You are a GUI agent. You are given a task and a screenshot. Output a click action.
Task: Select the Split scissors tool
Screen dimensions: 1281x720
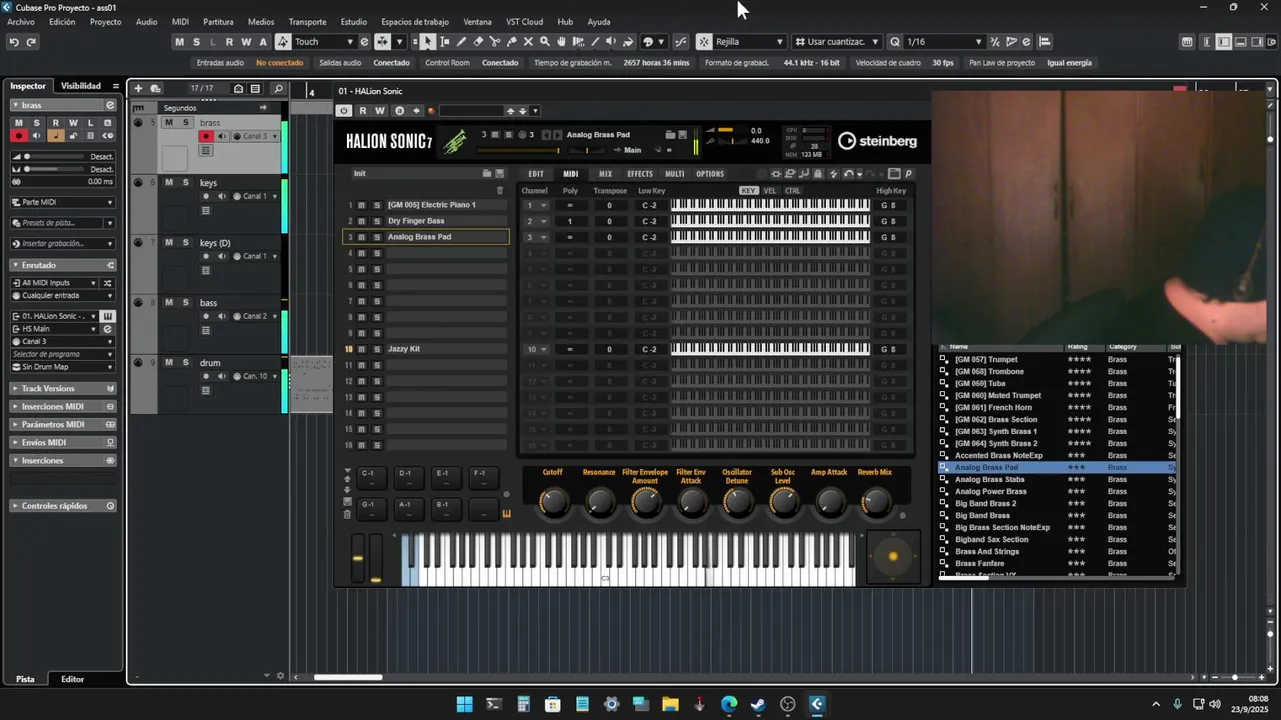495,42
